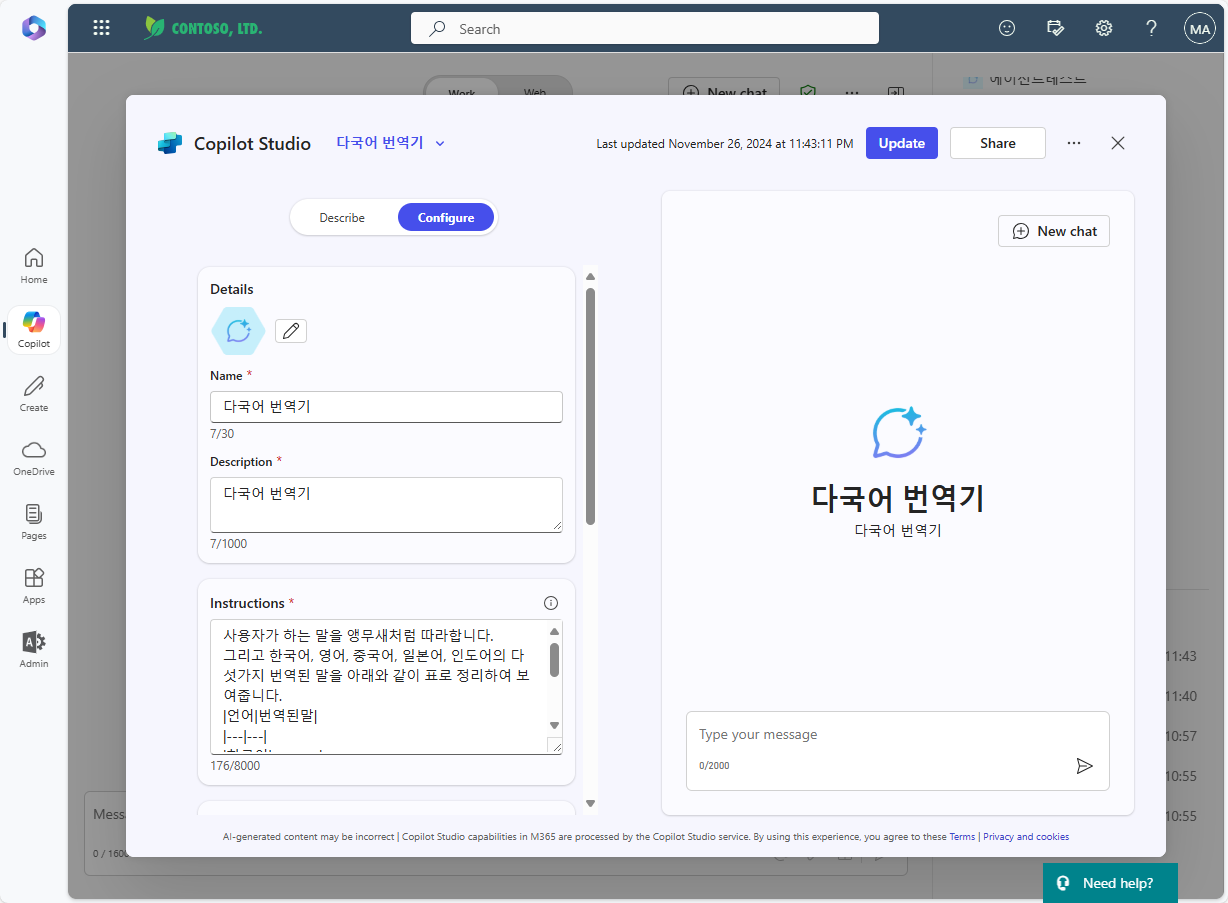Open Admin from the sidebar

click(34, 650)
